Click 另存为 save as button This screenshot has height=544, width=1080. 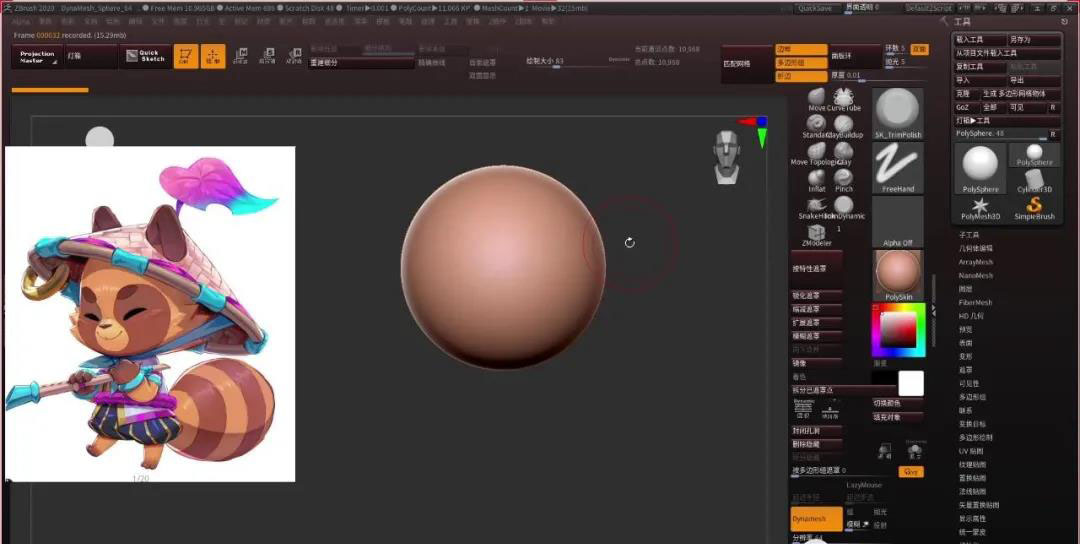tap(1034, 40)
